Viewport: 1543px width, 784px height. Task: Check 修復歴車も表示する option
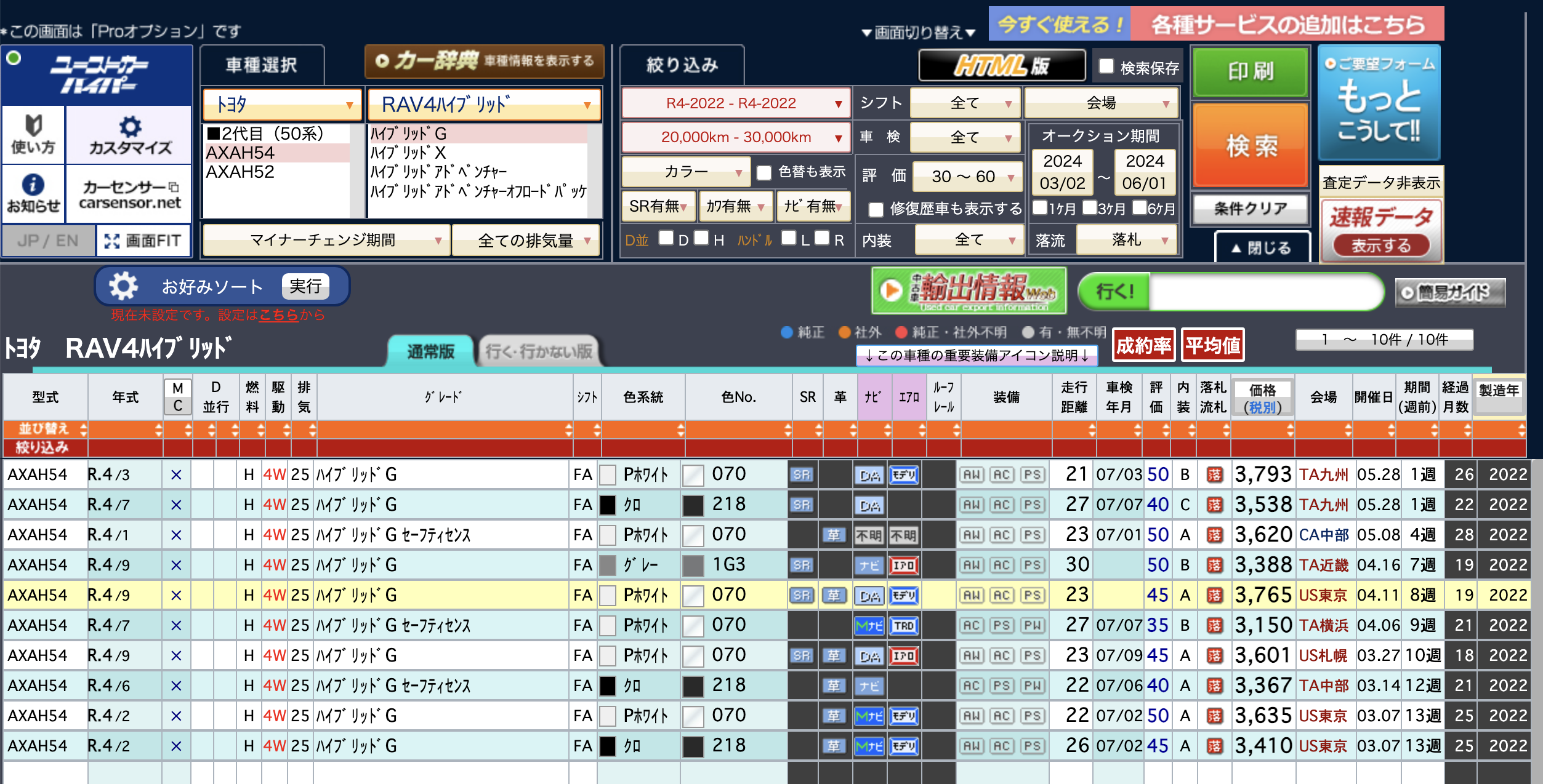(x=876, y=209)
